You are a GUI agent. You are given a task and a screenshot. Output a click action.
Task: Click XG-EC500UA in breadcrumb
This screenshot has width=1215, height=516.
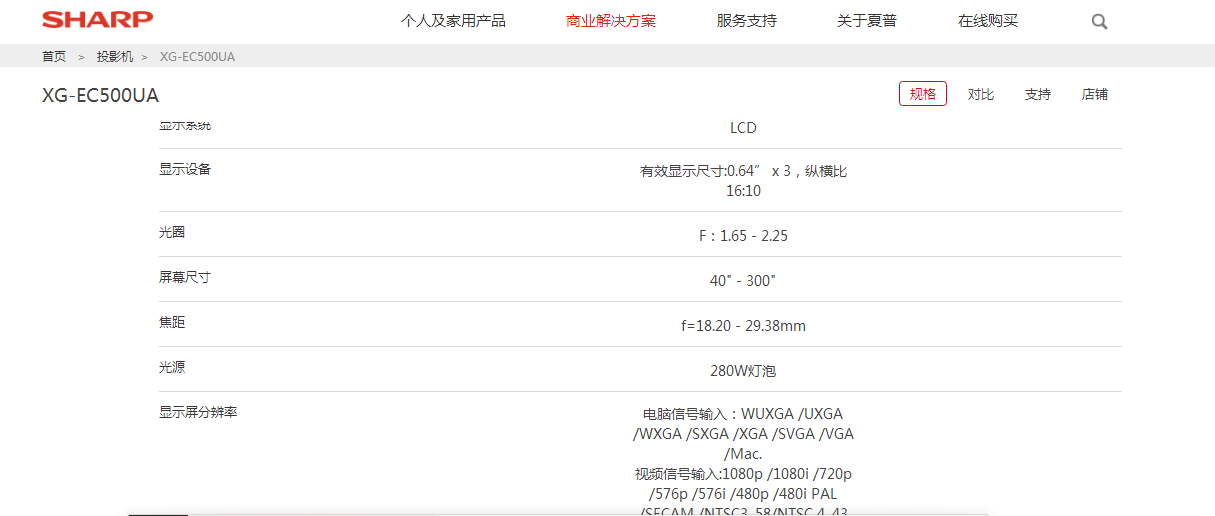pyautogui.click(x=197, y=57)
